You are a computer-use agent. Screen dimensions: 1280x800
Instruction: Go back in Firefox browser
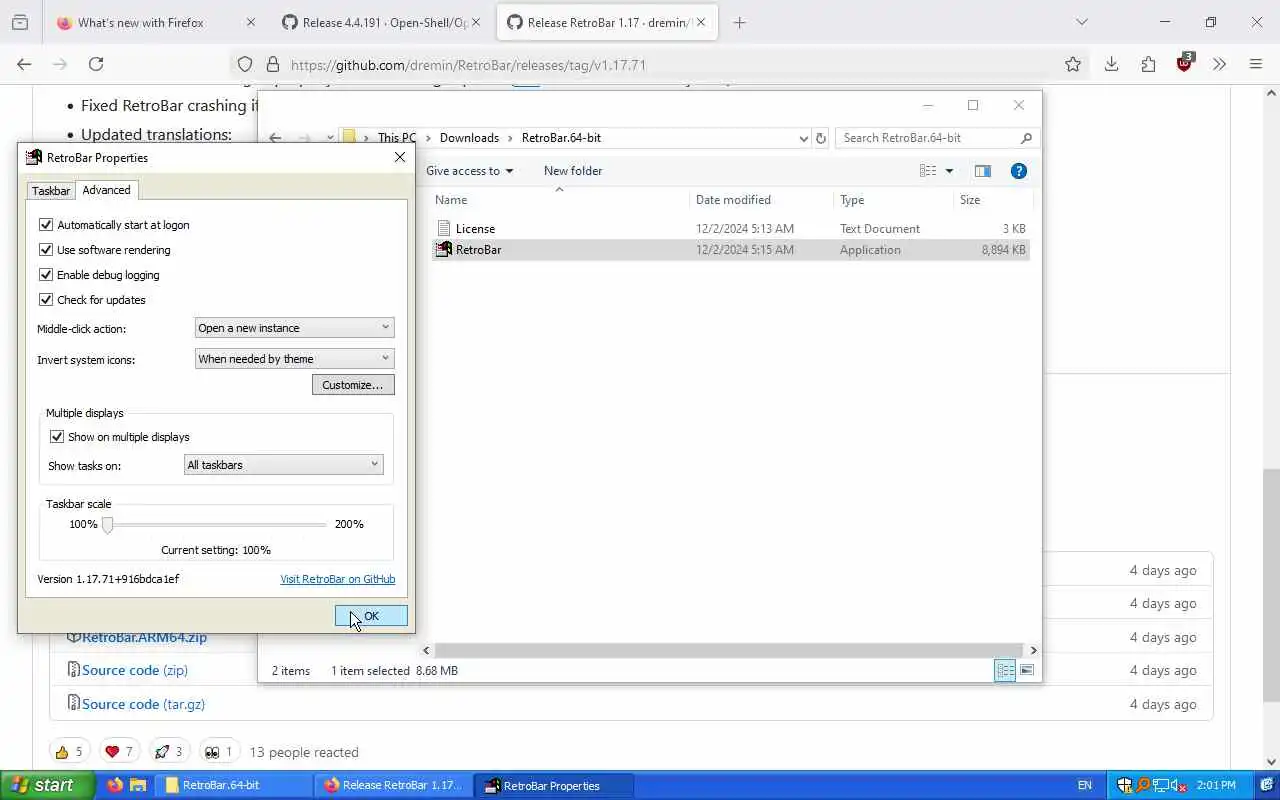24,64
